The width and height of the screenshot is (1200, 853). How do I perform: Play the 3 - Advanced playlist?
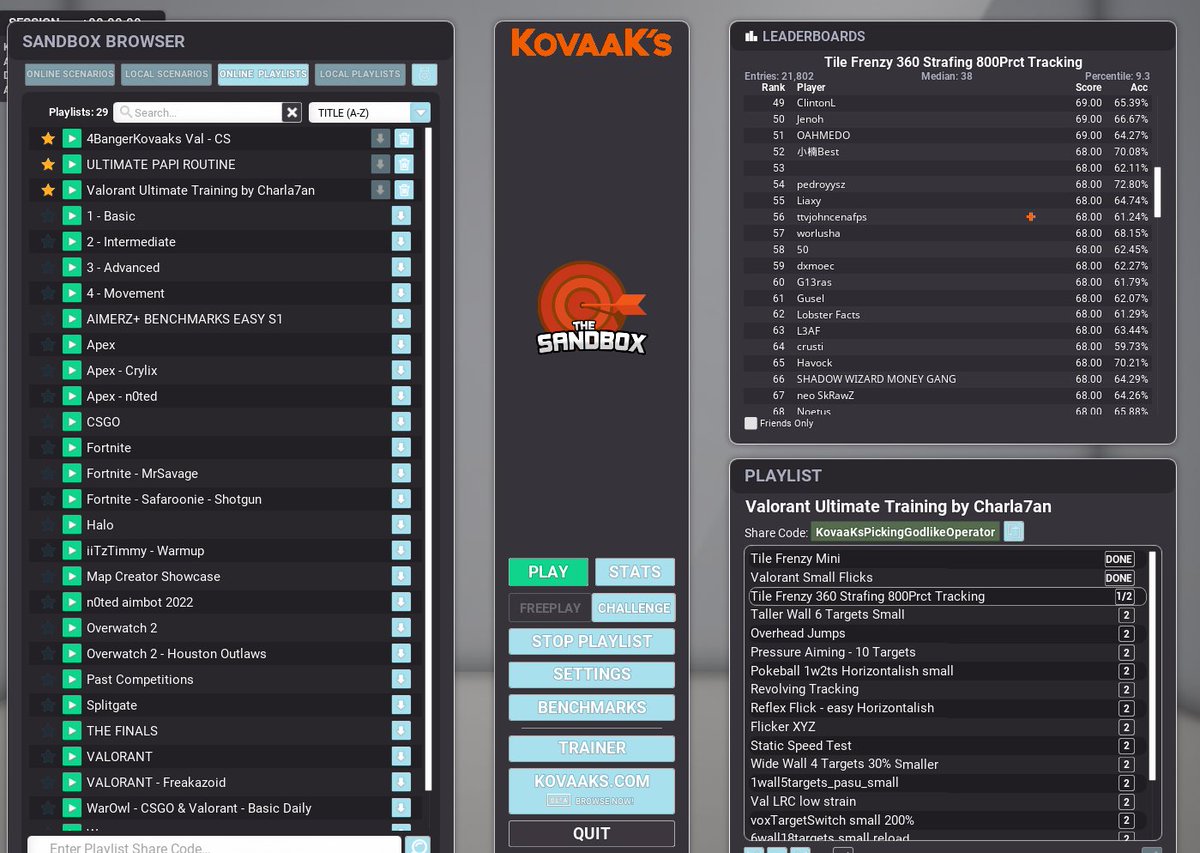tap(71, 268)
